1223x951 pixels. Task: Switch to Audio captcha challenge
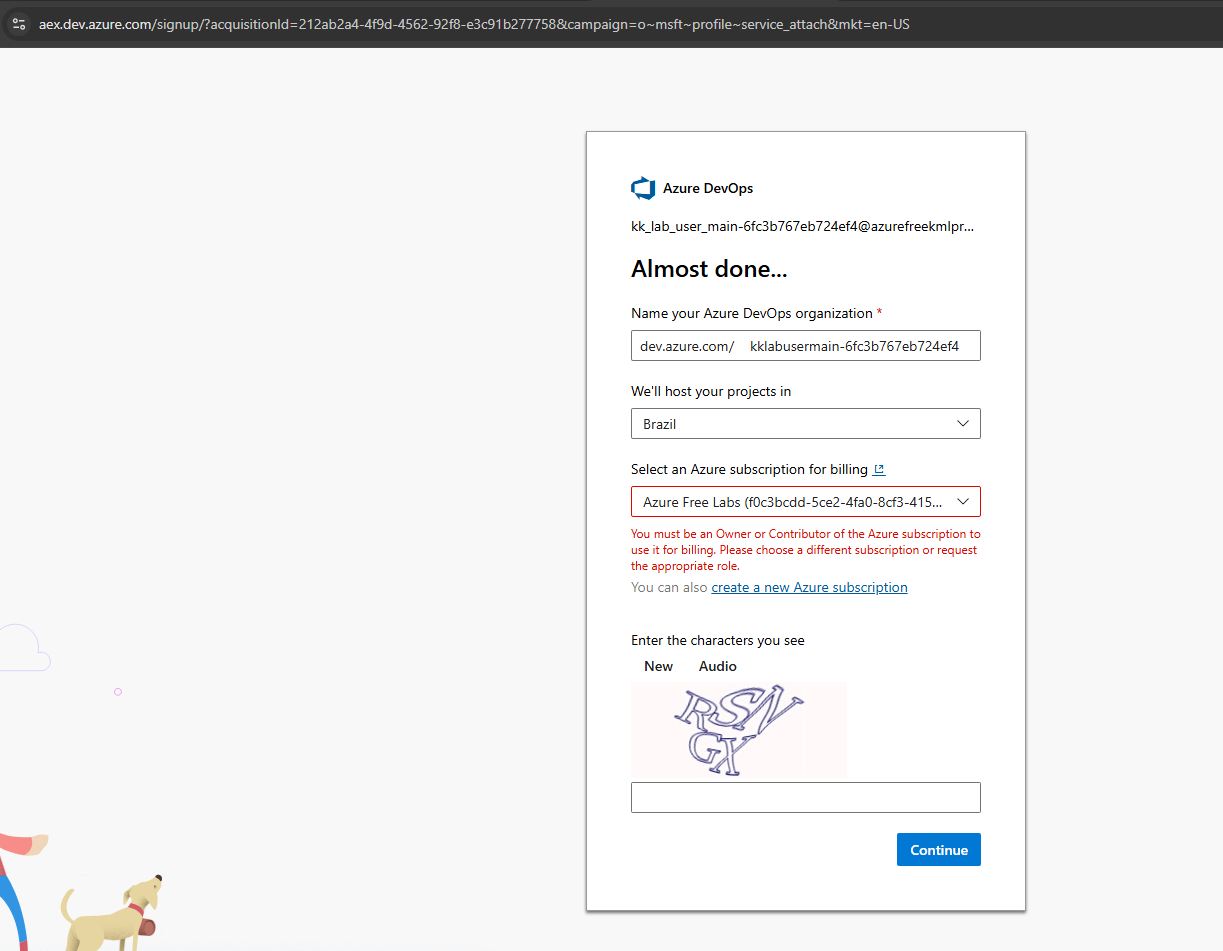pyautogui.click(x=717, y=666)
